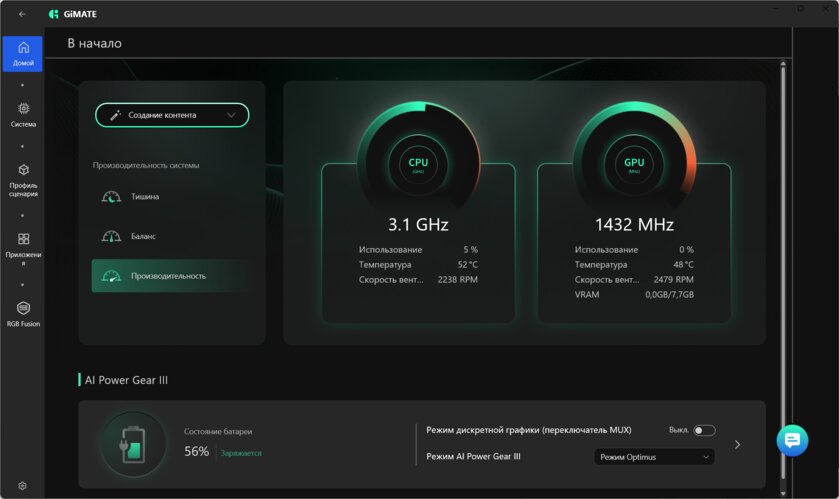
Task: Open the Система sidebar chip icon
Action: coord(24,109)
